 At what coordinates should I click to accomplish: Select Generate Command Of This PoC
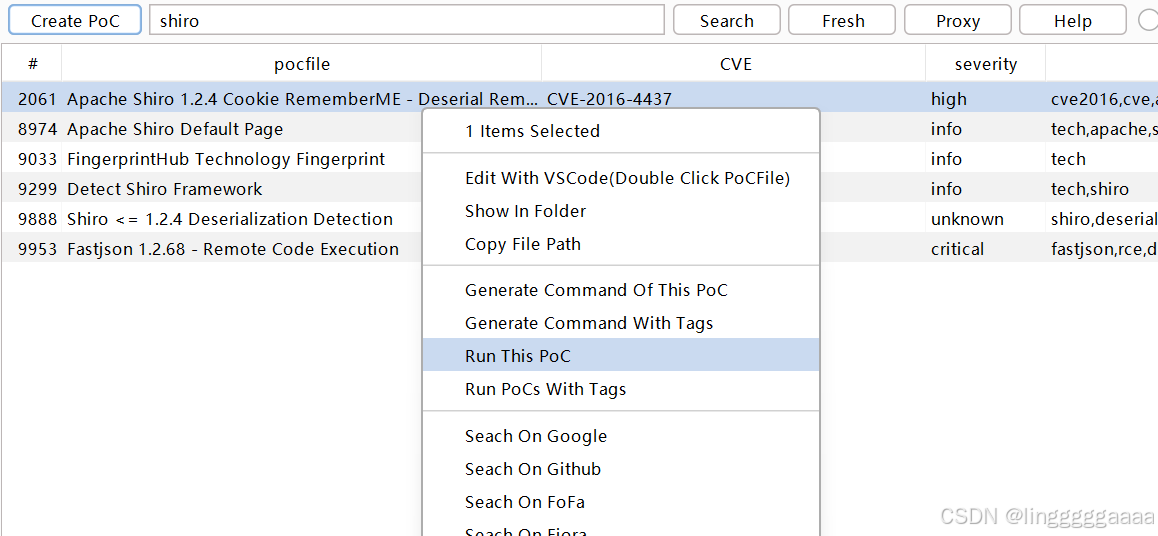point(621,290)
